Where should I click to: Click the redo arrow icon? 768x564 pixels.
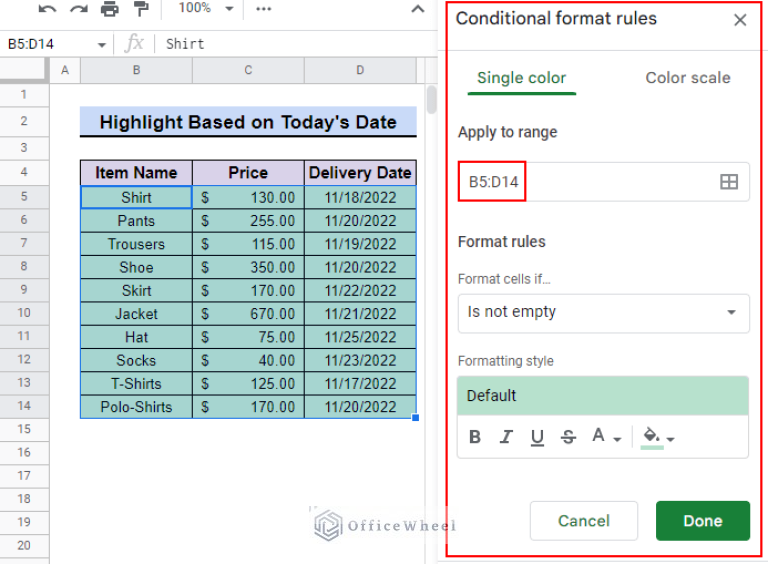(78, 9)
